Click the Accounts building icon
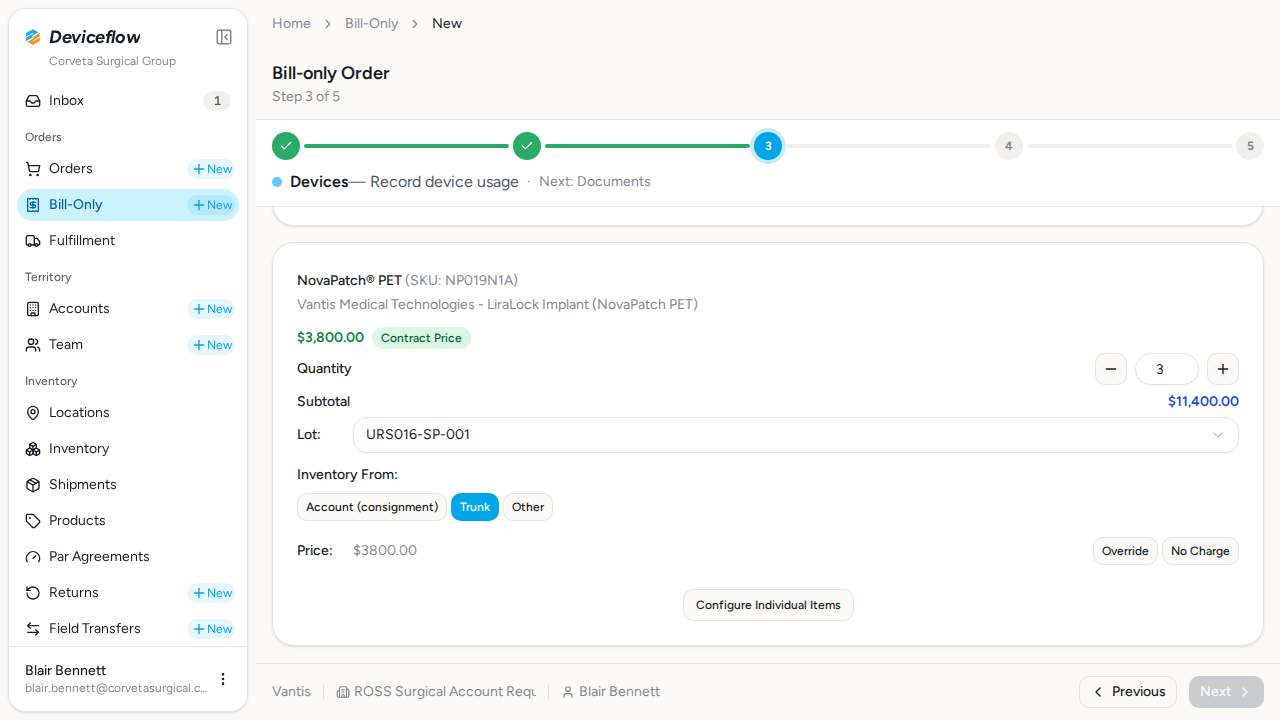Image resolution: width=1280 pixels, height=720 pixels. pyautogui.click(x=33, y=309)
